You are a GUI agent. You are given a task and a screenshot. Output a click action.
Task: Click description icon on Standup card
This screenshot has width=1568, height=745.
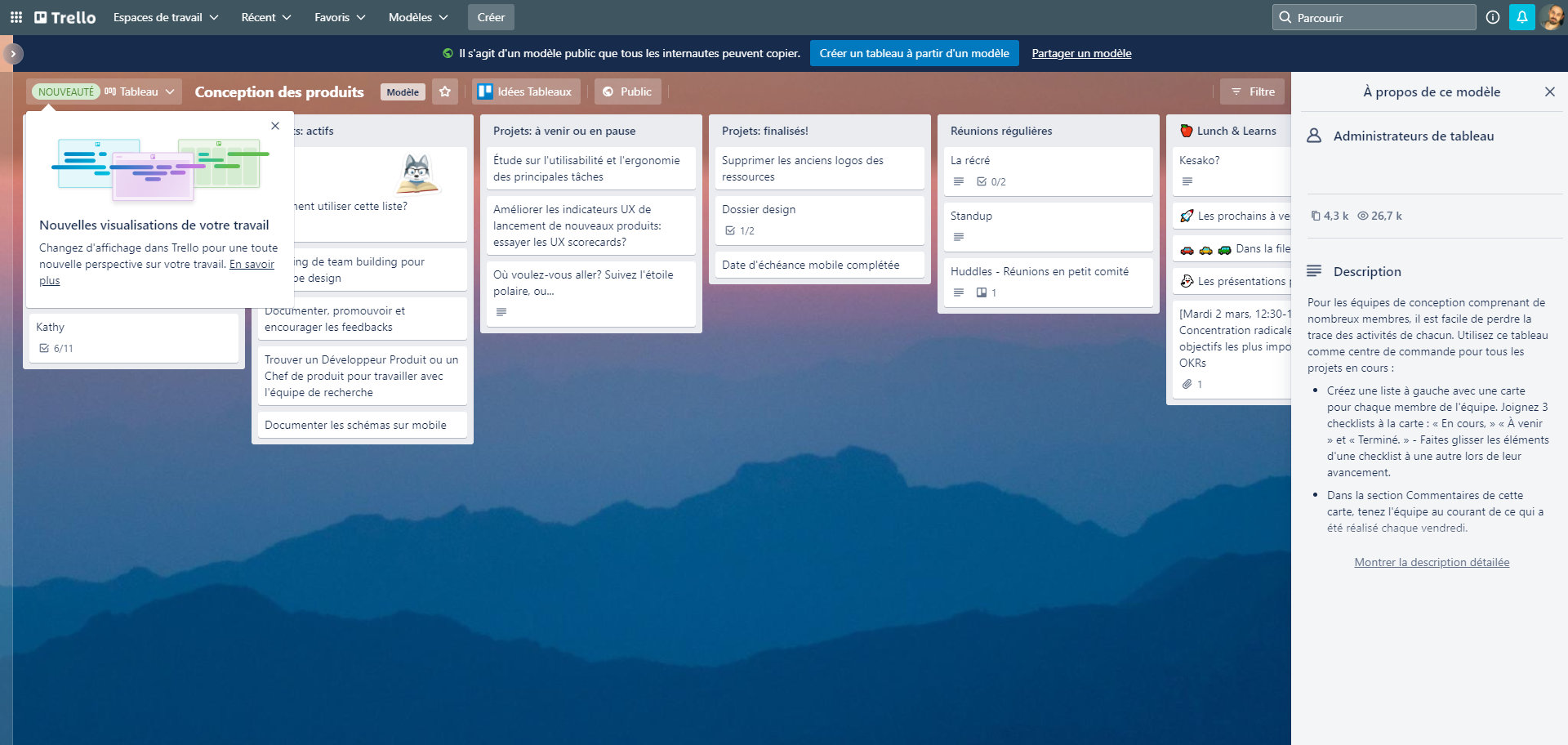tap(959, 237)
